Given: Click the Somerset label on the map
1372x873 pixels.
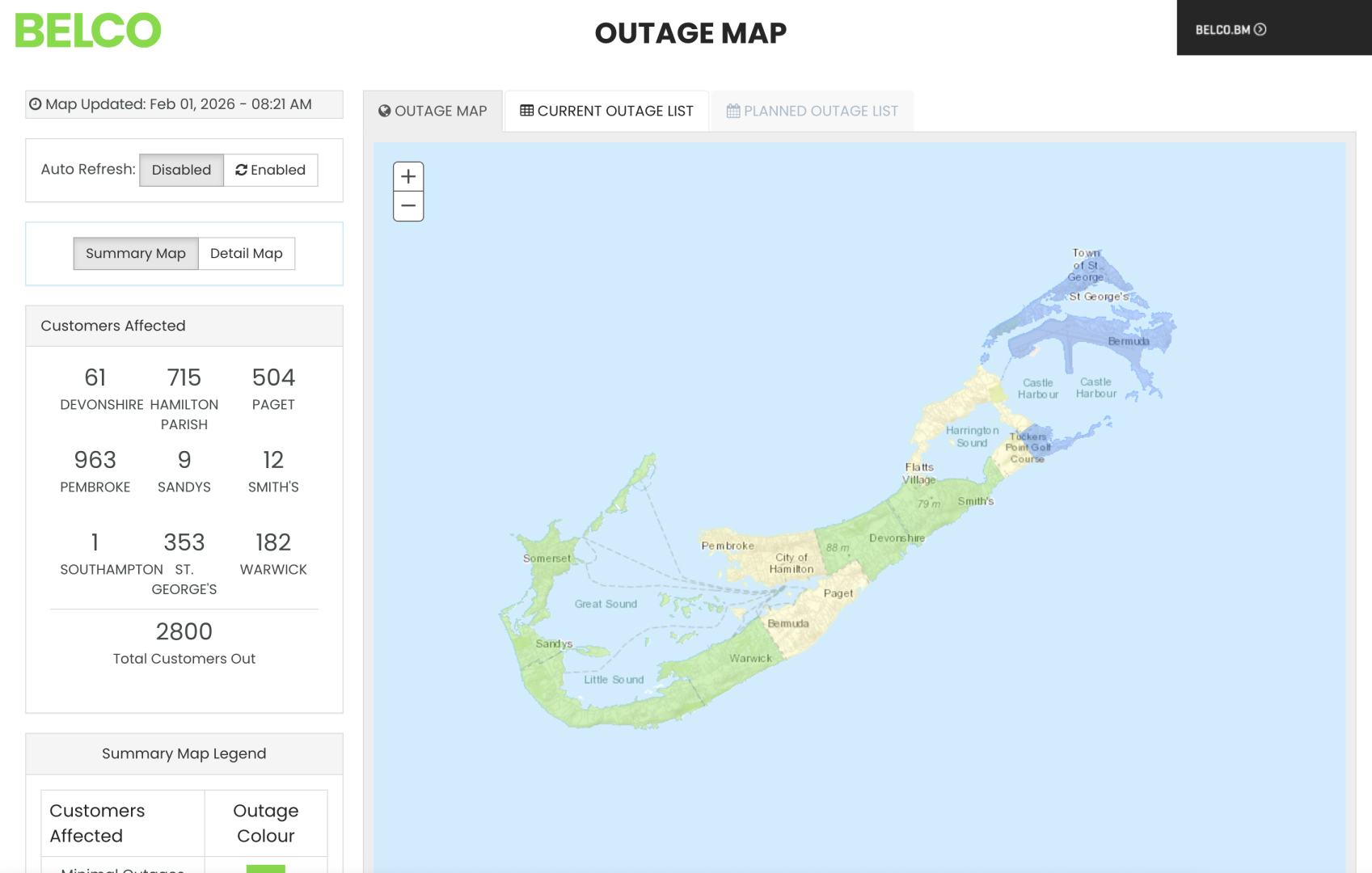Looking at the screenshot, I should tap(547, 559).
